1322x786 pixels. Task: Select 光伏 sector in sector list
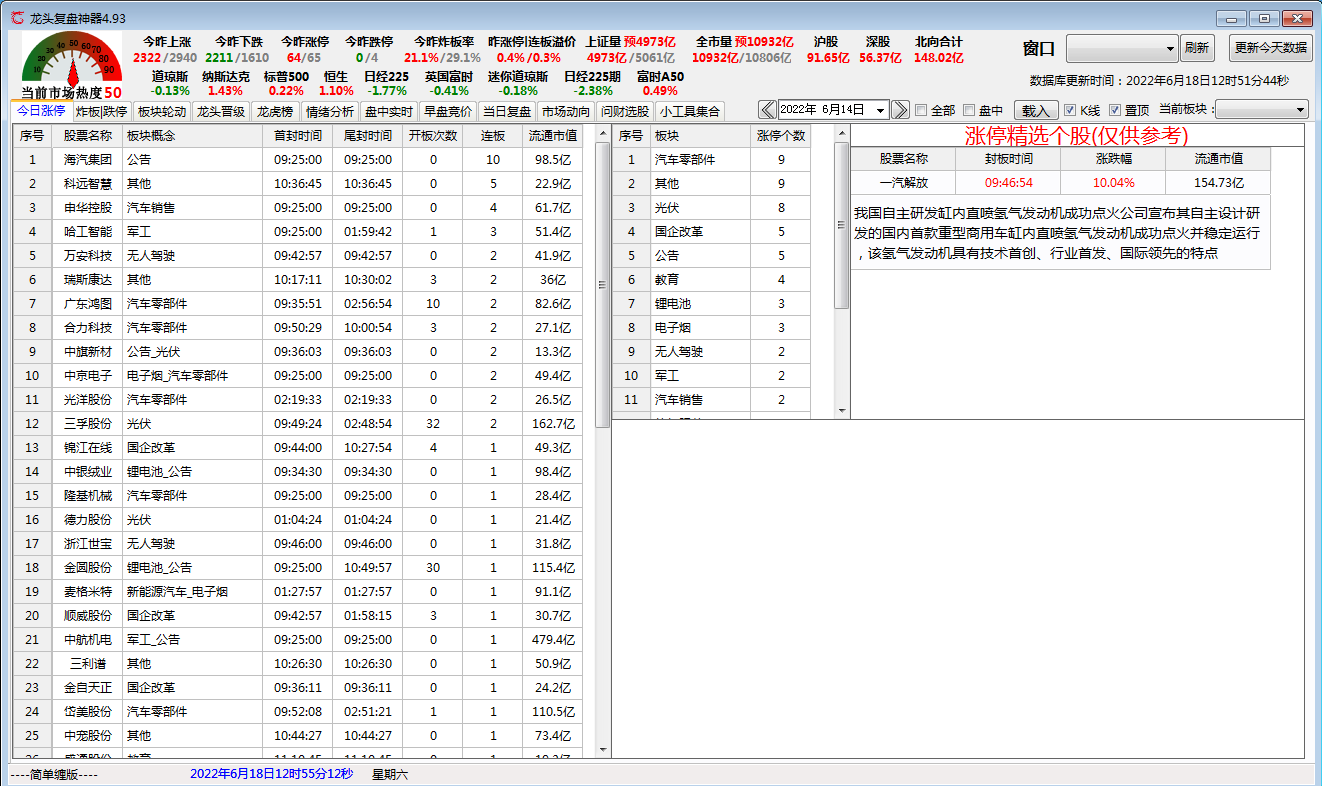click(712, 207)
